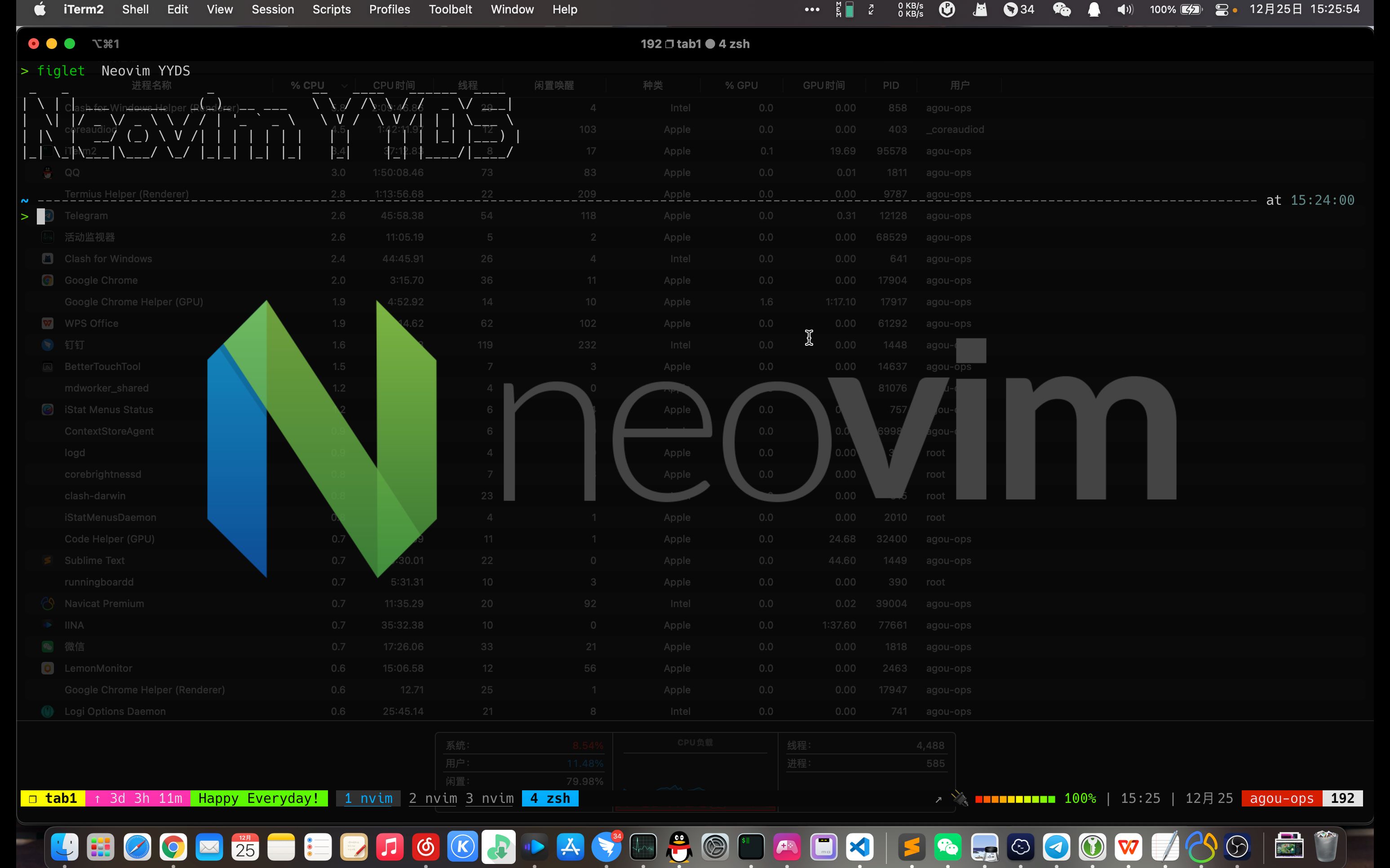Click the date and time clock

click(x=1305, y=9)
